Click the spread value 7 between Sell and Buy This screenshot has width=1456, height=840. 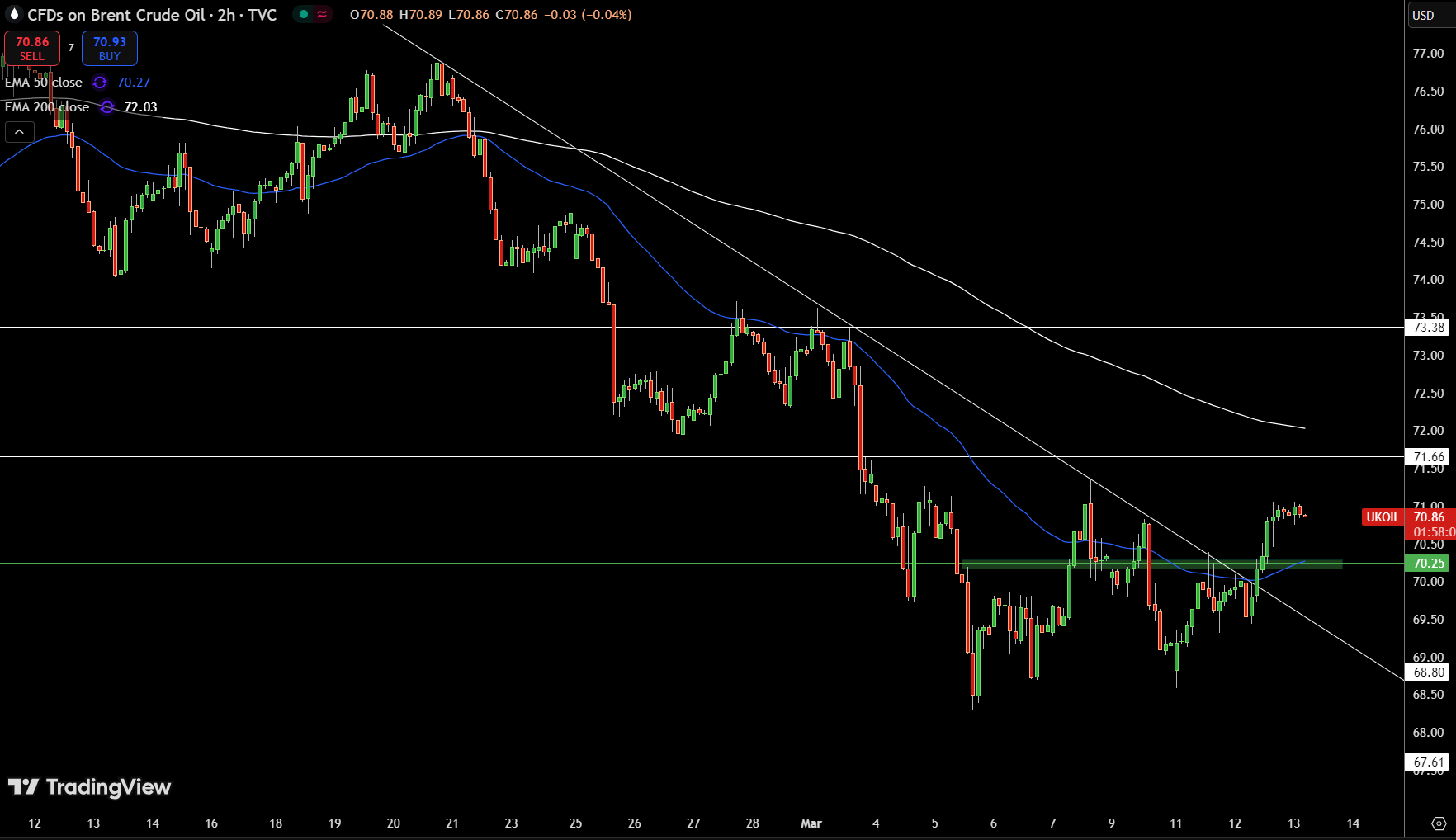pos(71,48)
